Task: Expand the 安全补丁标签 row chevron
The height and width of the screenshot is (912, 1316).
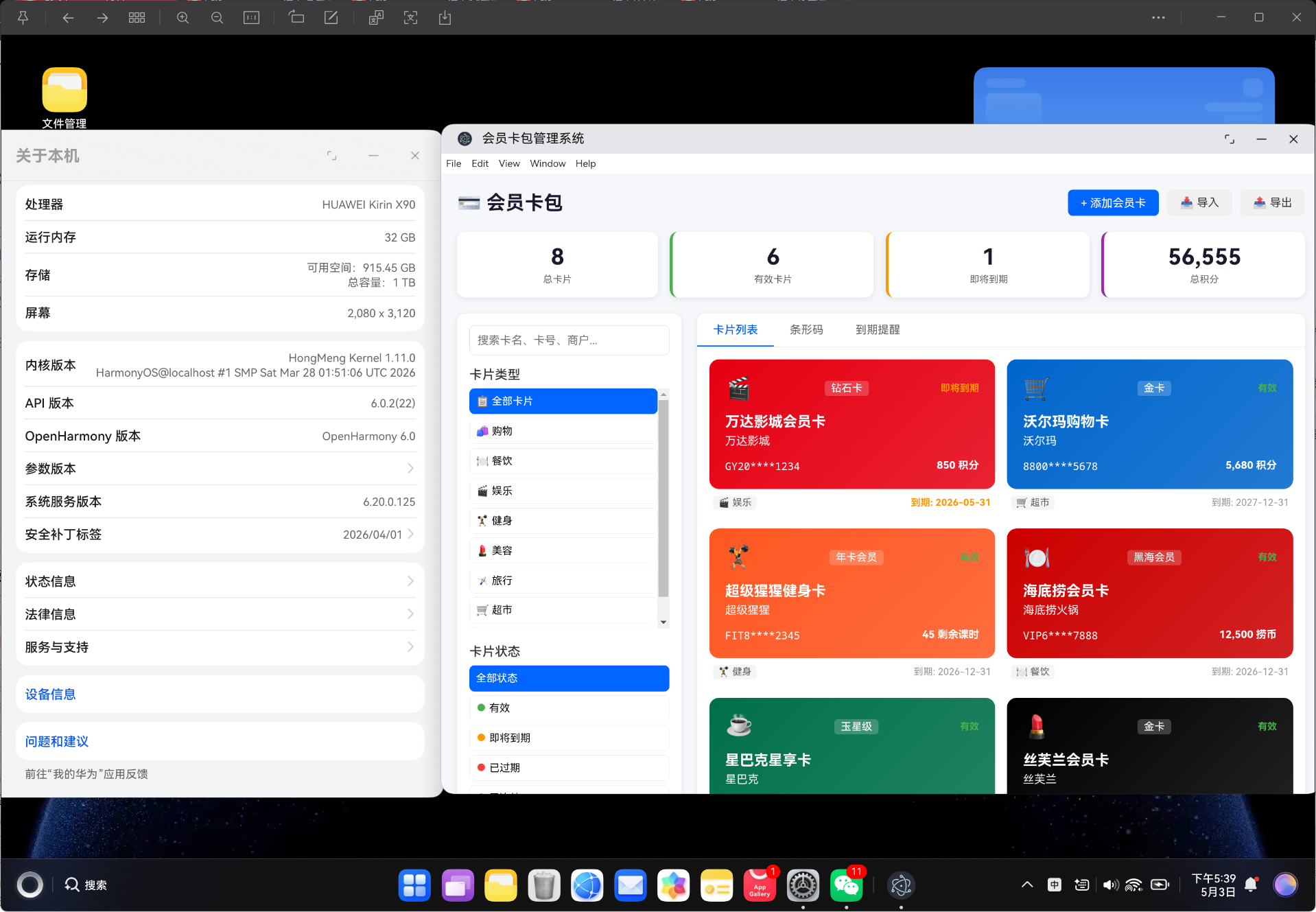Action: coord(410,534)
